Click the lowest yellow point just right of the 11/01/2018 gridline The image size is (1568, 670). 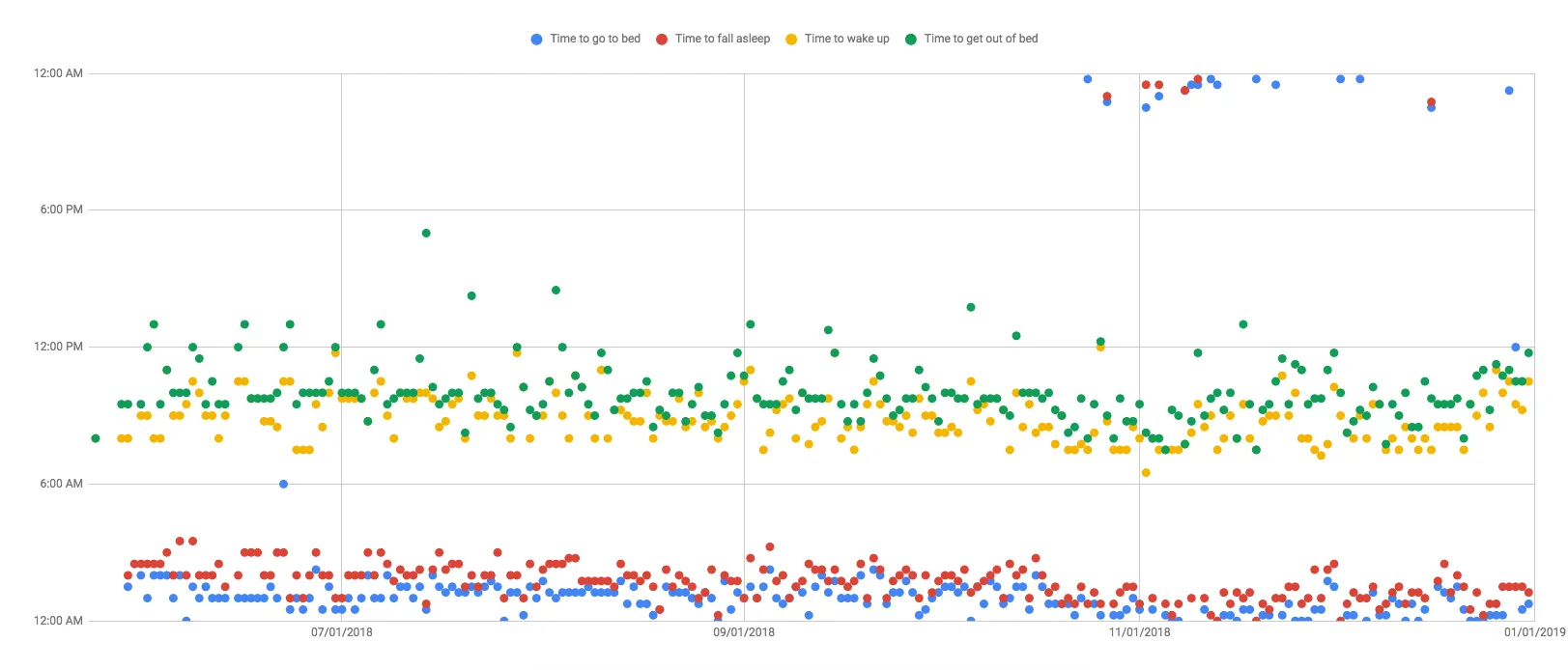[x=1146, y=472]
